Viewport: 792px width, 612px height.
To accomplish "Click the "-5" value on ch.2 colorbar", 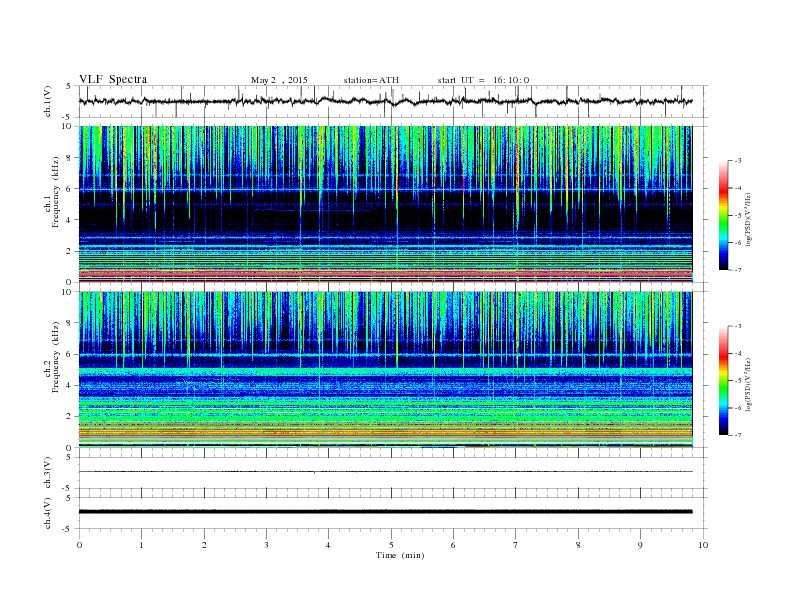I will (738, 381).
